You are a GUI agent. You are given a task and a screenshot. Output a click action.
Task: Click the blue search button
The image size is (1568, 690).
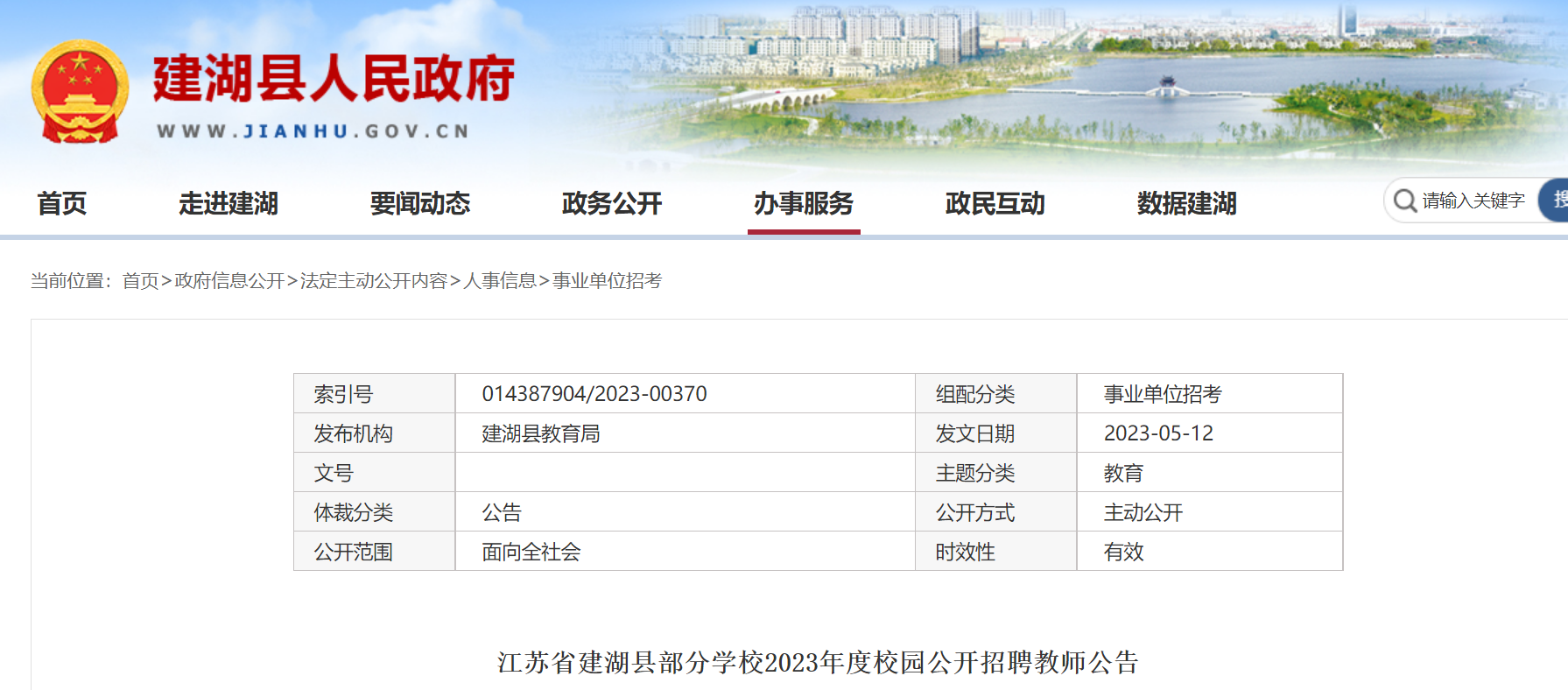[x=1556, y=201]
